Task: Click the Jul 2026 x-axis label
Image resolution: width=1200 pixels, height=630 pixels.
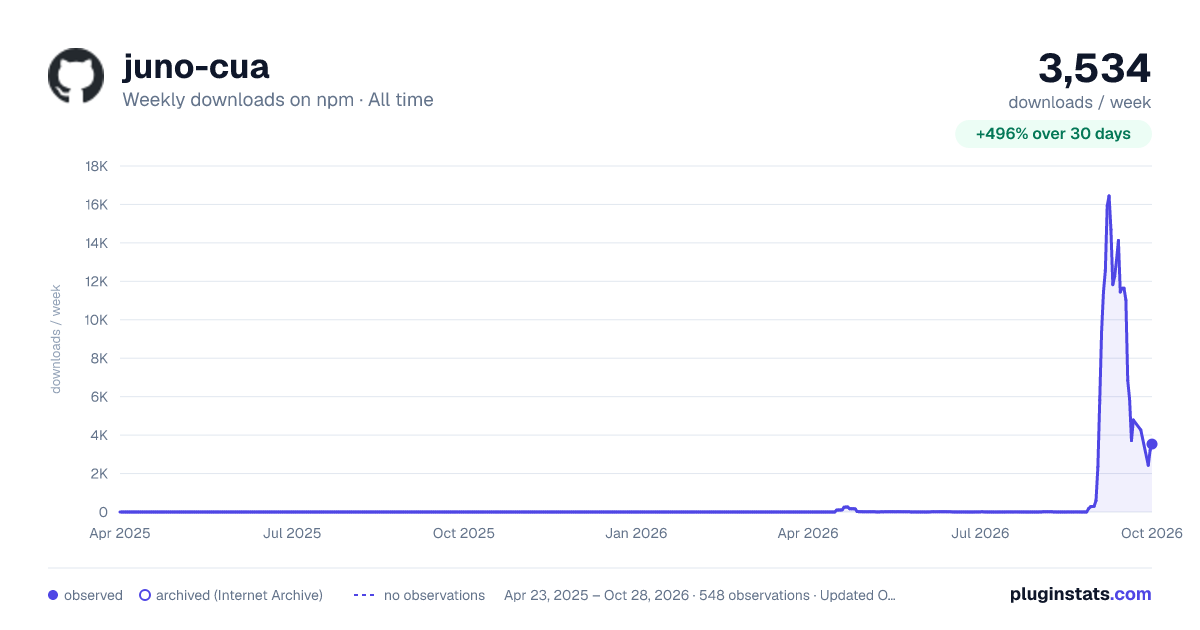Action: click(x=979, y=533)
